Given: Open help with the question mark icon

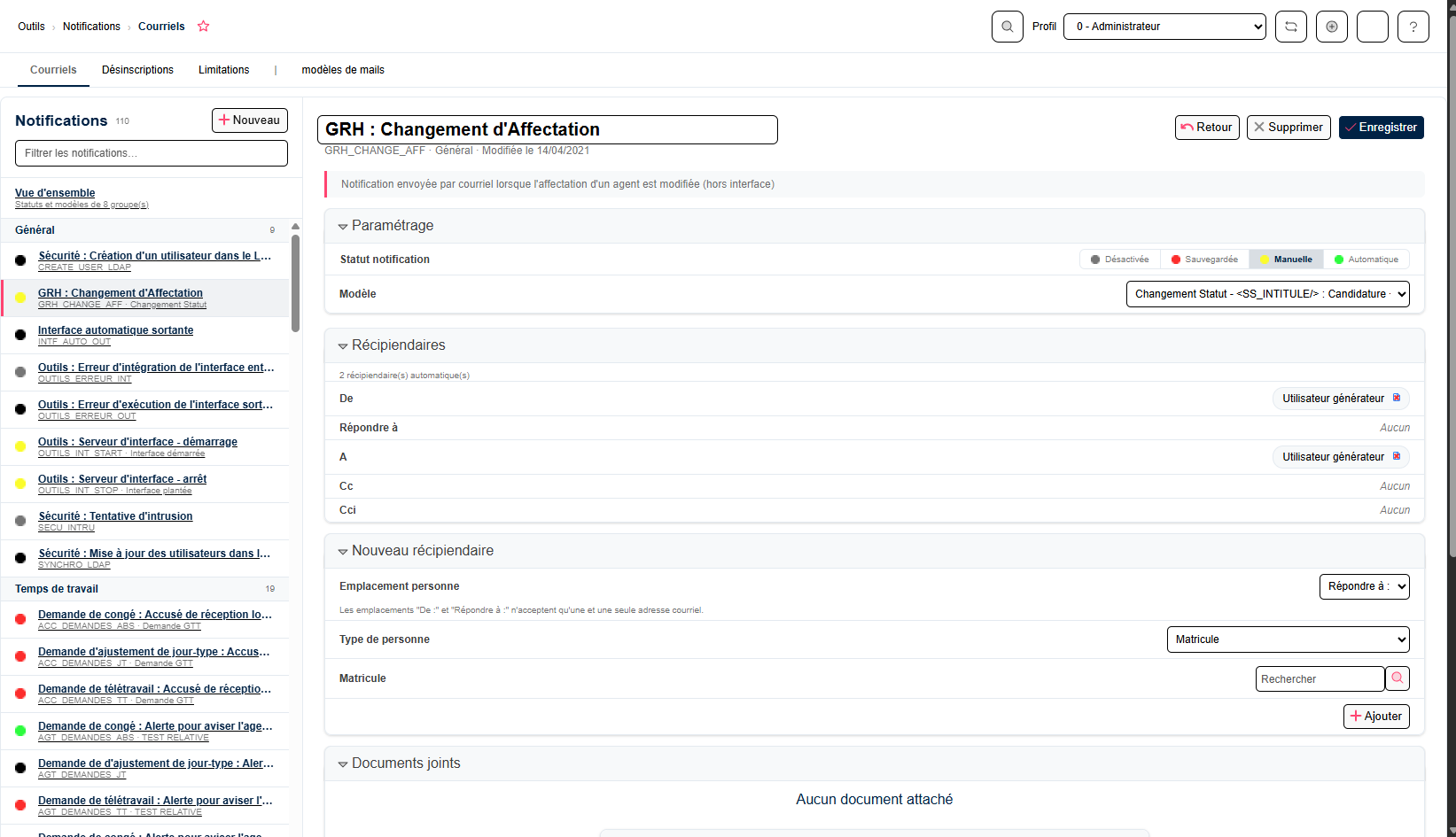Looking at the screenshot, I should pos(1413,27).
